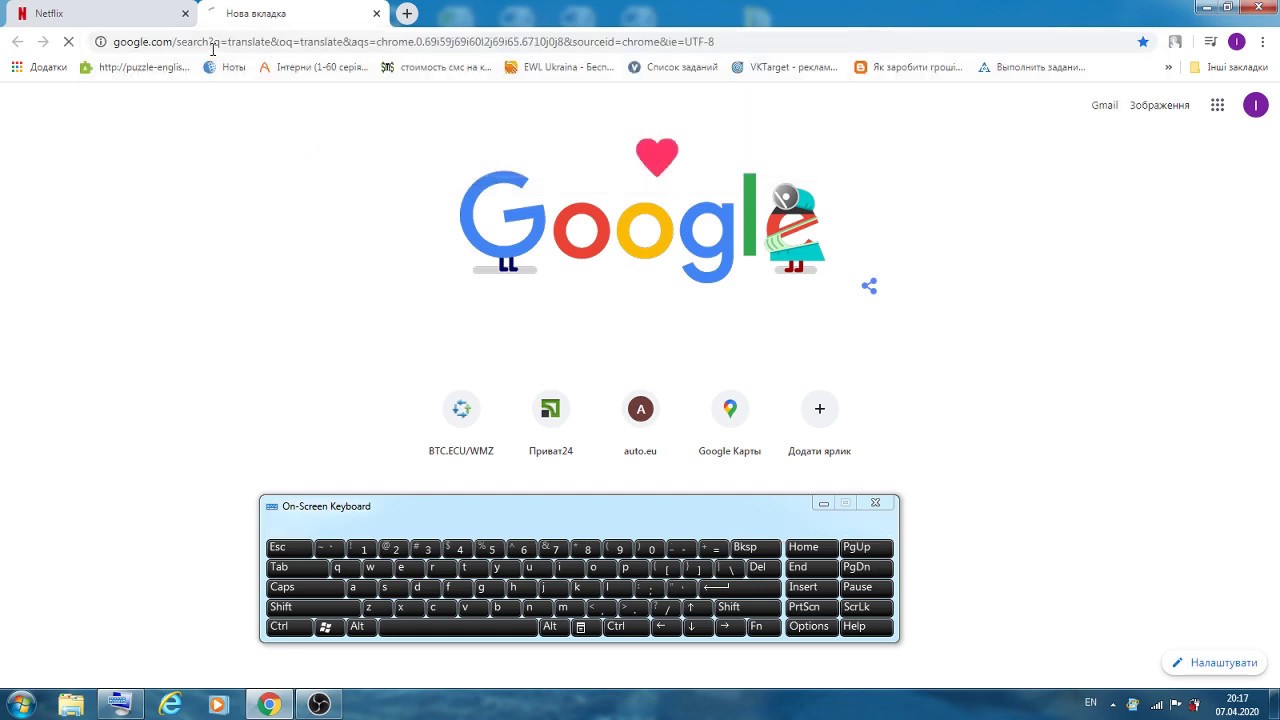1280x720 pixels.
Task: Open Internet Explorer from taskbar
Action: pos(170,704)
